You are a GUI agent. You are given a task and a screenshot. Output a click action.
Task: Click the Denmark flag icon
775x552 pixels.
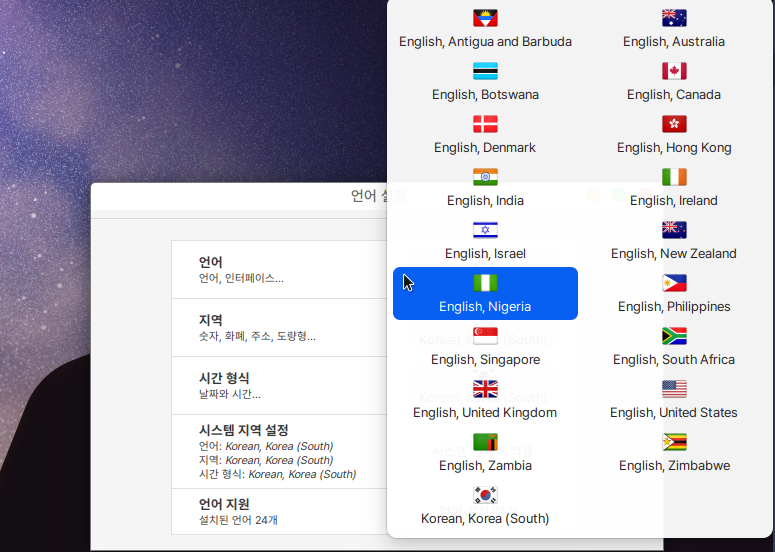[x=485, y=124]
